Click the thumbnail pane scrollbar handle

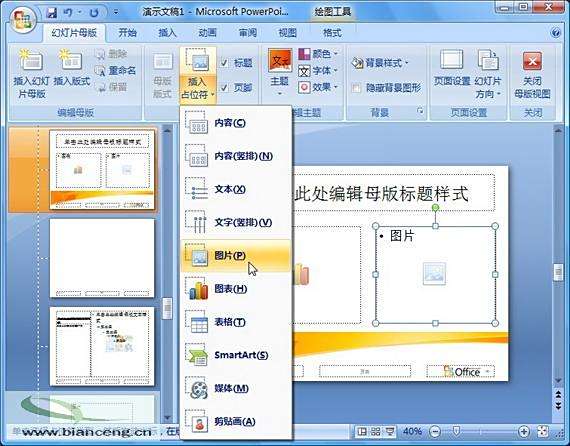pos(167,308)
